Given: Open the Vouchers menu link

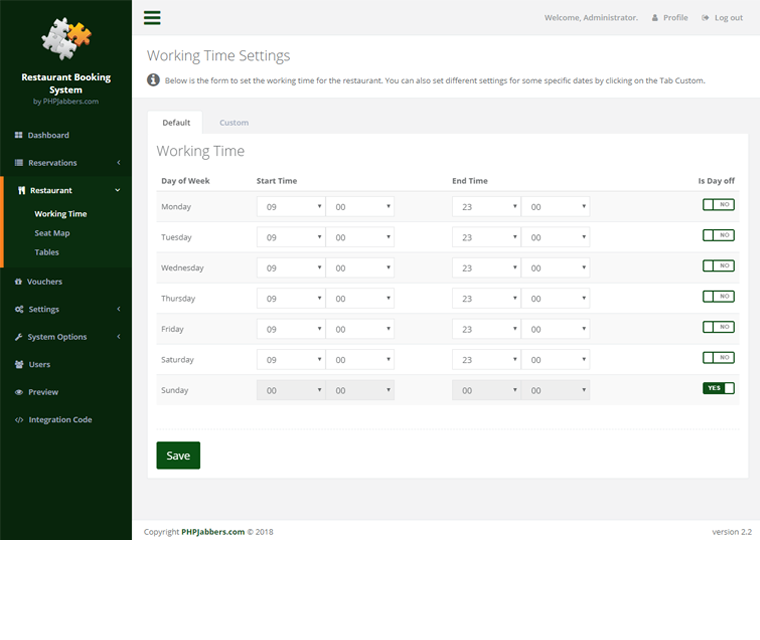Looking at the screenshot, I should pyautogui.click(x=45, y=282).
